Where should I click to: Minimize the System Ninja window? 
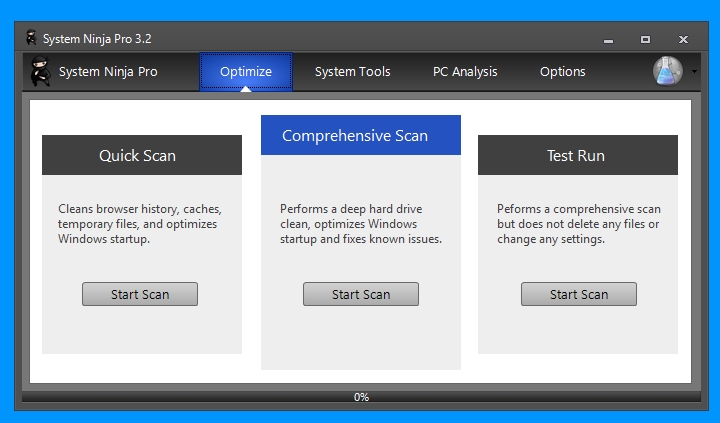[x=608, y=40]
